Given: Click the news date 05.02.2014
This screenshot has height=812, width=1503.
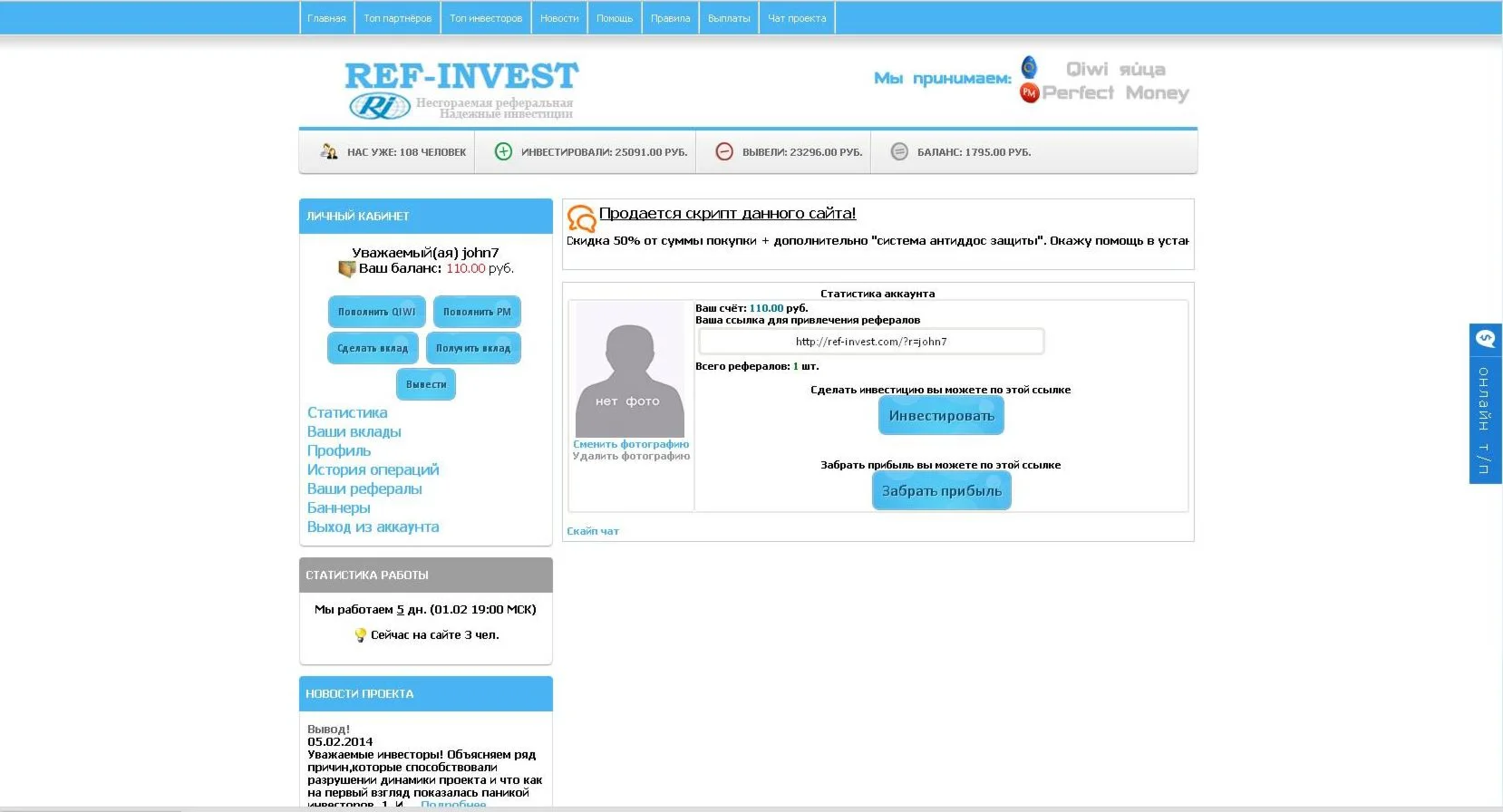Looking at the screenshot, I should [x=340, y=741].
